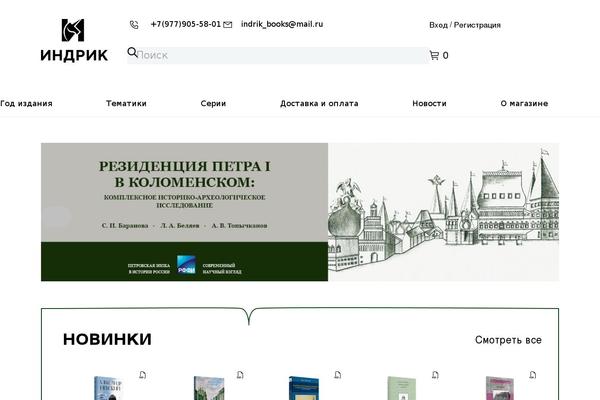Open the Тематики menu
This screenshot has width=600, height=400.
coord(126,103)
